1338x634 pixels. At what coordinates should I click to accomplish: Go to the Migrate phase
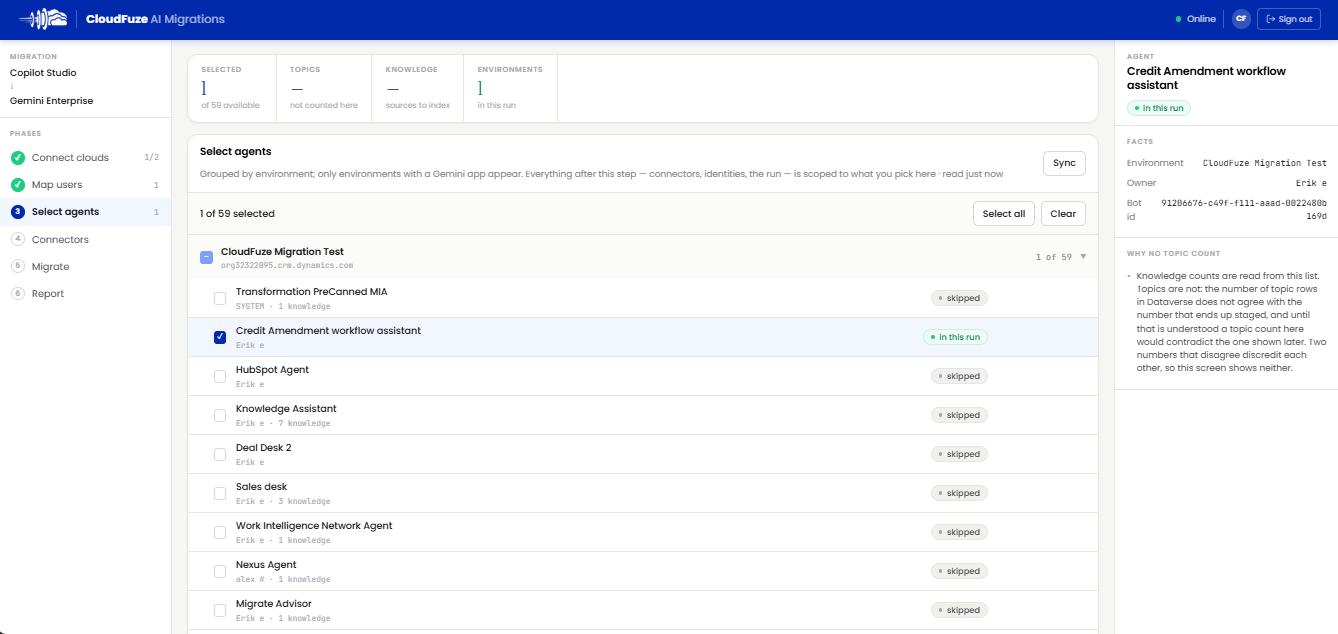pyautogui.click(x=85, y=266)
